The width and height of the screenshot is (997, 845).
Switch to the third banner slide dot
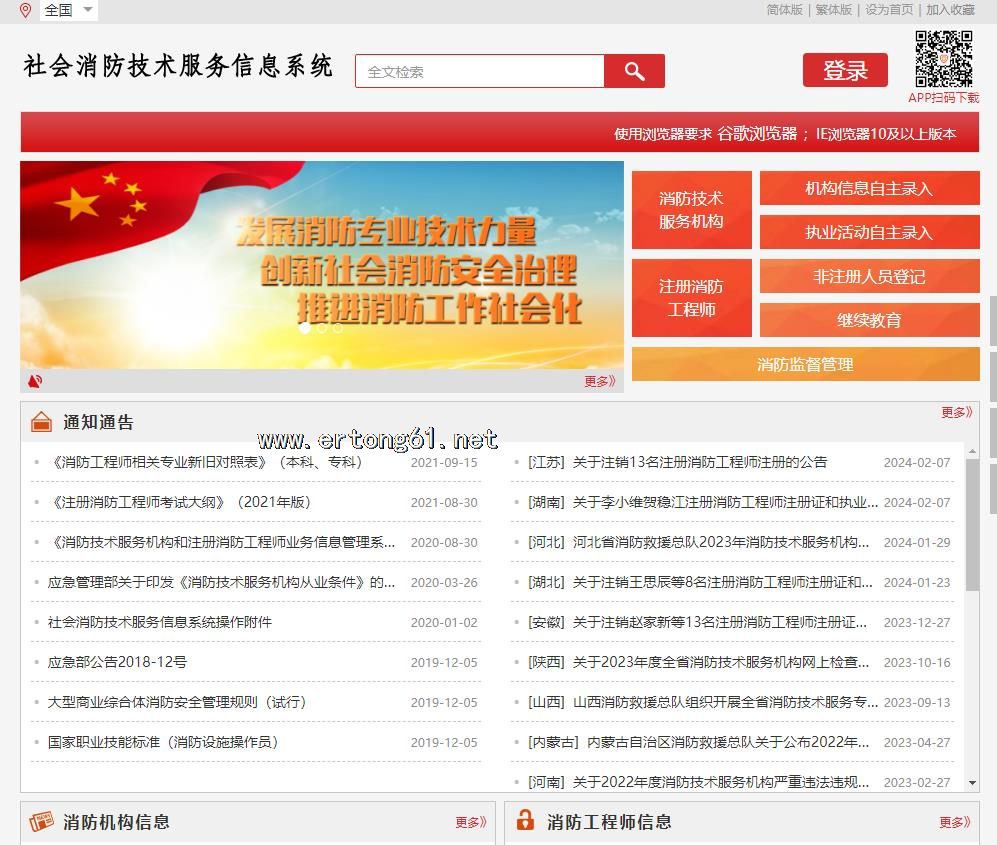point(338,328)
